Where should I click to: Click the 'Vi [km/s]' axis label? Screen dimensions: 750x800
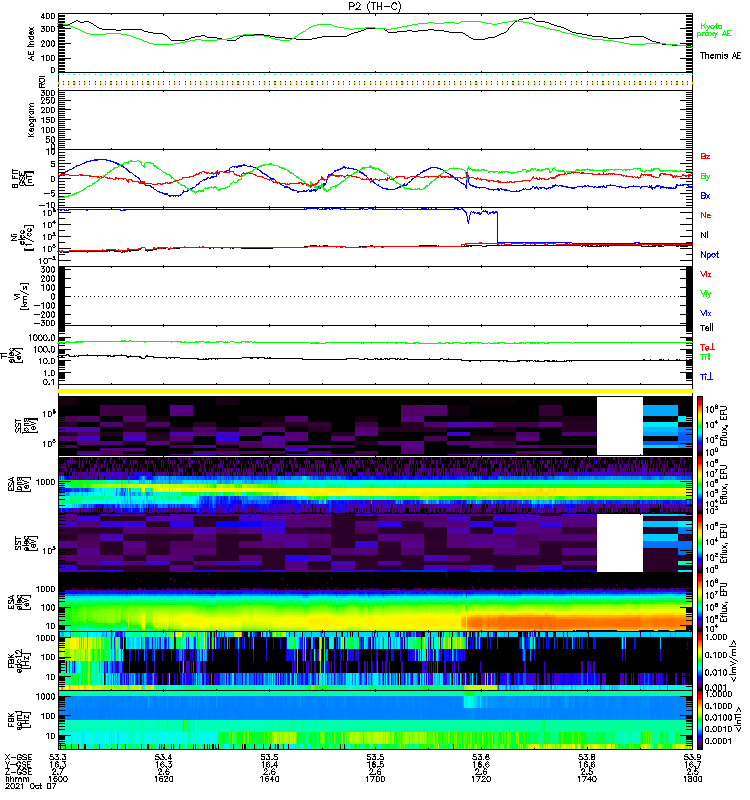click(24, 296)
